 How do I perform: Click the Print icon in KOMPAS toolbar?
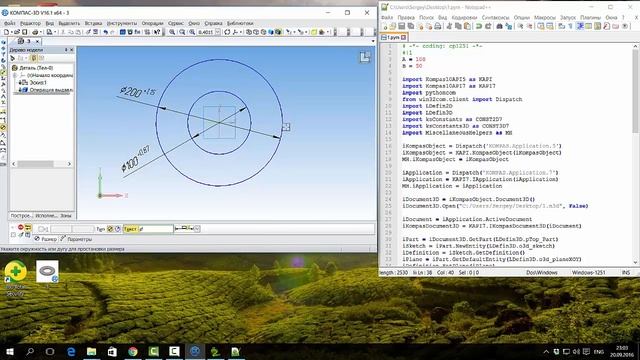point(35,32)
